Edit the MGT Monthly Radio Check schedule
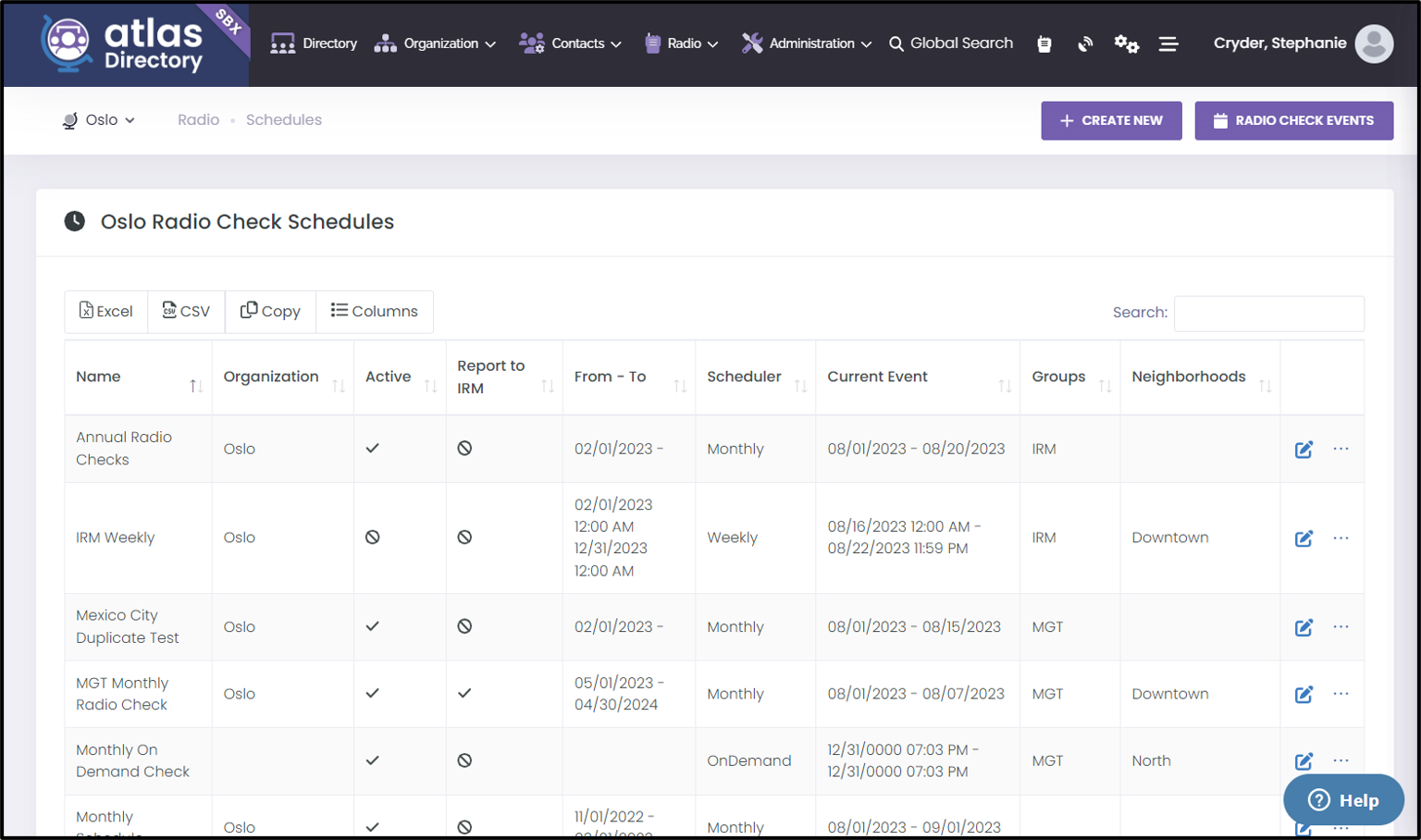Viewport: 1421px width, 840px height. tap(1304, 694)
